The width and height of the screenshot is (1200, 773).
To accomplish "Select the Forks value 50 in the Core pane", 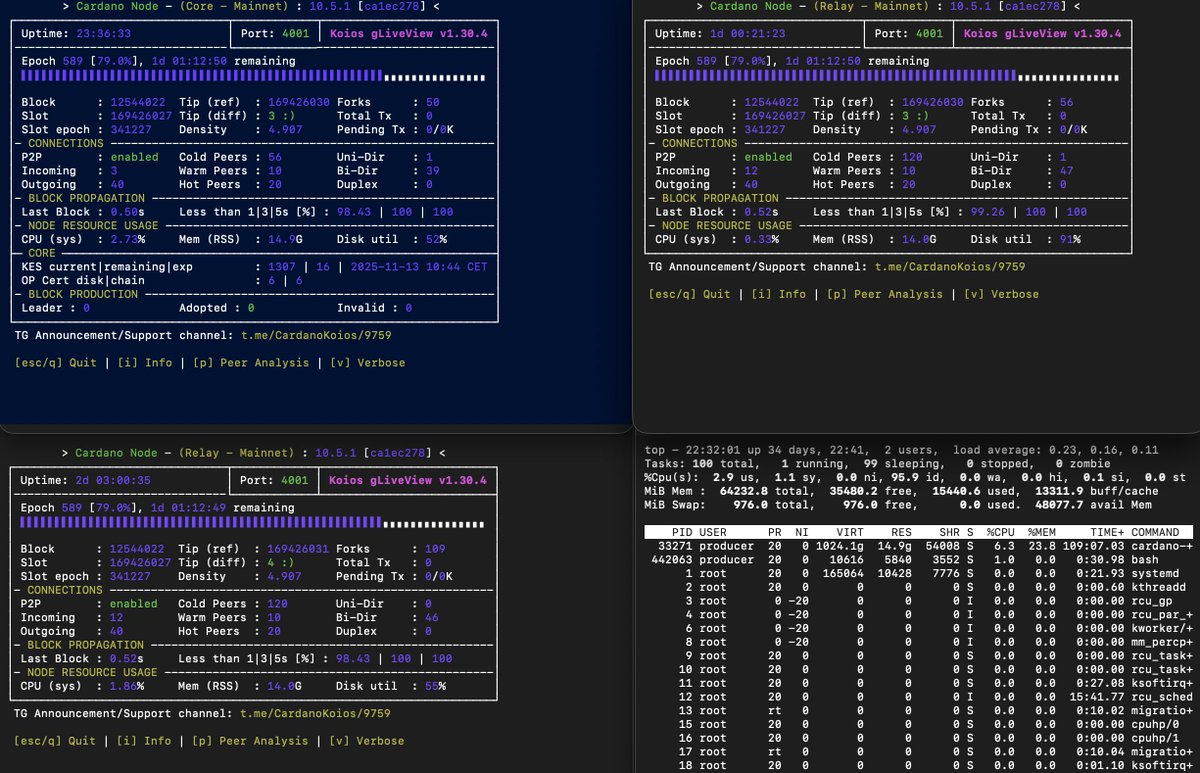I will [x=432, y=102].
